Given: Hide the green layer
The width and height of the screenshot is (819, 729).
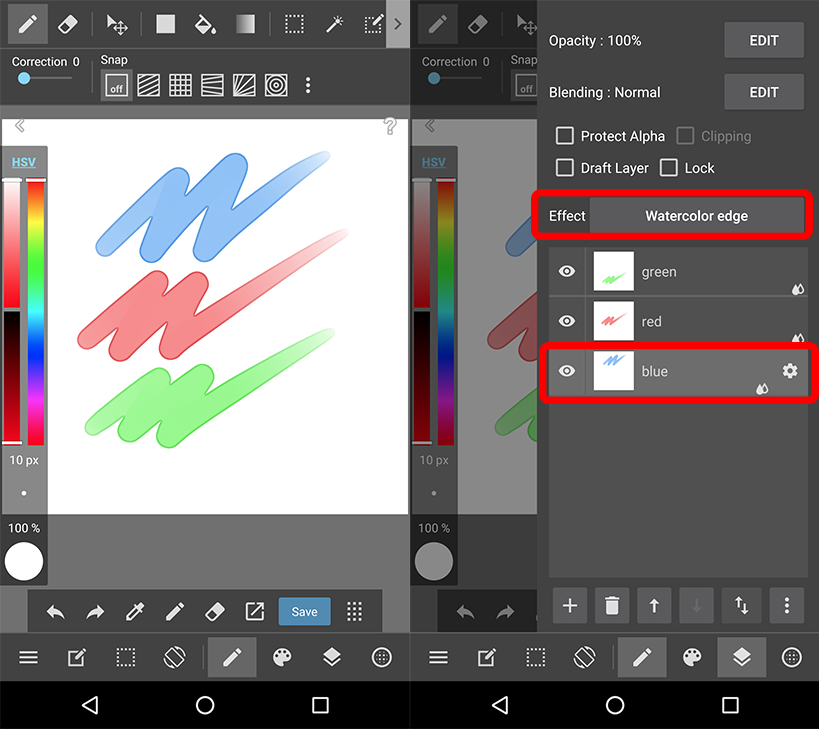Looking at the screenshot, I should (567, 272).
